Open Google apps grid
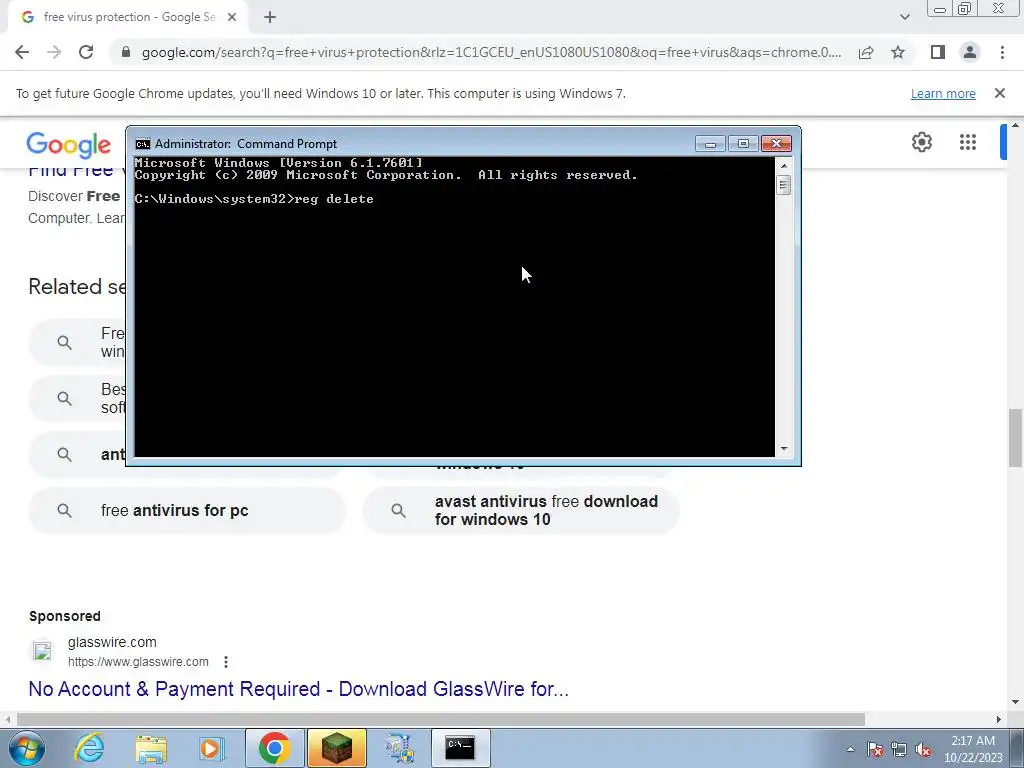The height and width of the screenshot is (768, 1024). tap(968, 142)
